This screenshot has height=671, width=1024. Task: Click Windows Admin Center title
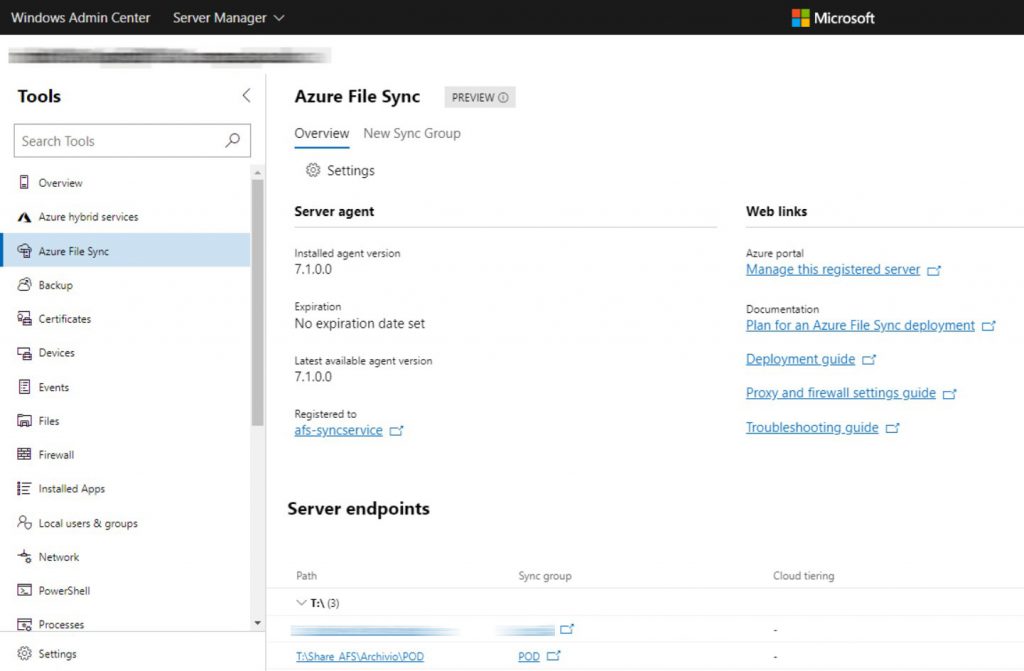pyautogui.click(x=80, y=18)
